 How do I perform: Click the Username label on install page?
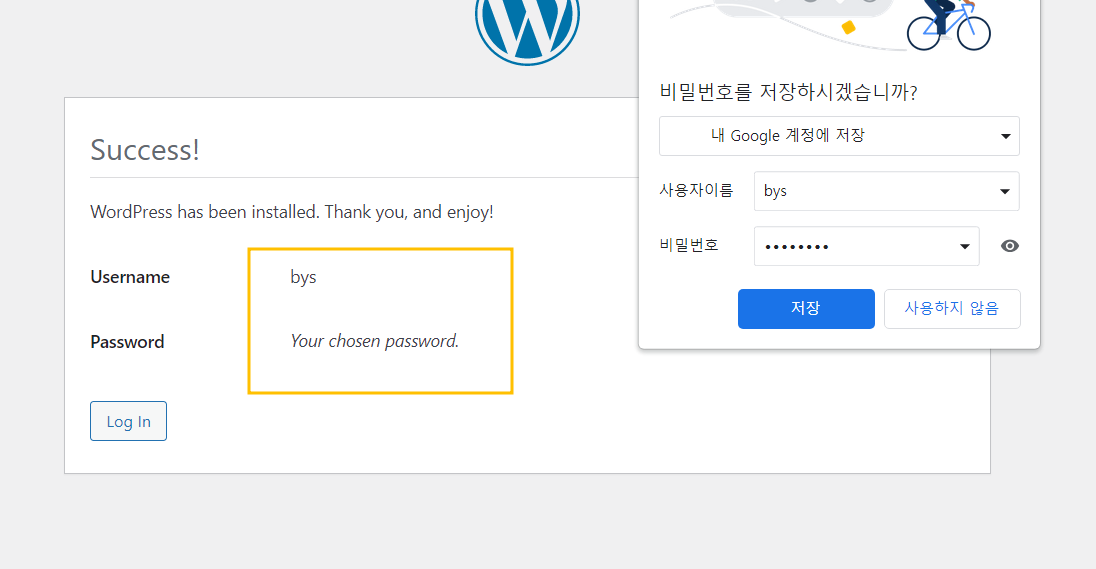(130, 277)
